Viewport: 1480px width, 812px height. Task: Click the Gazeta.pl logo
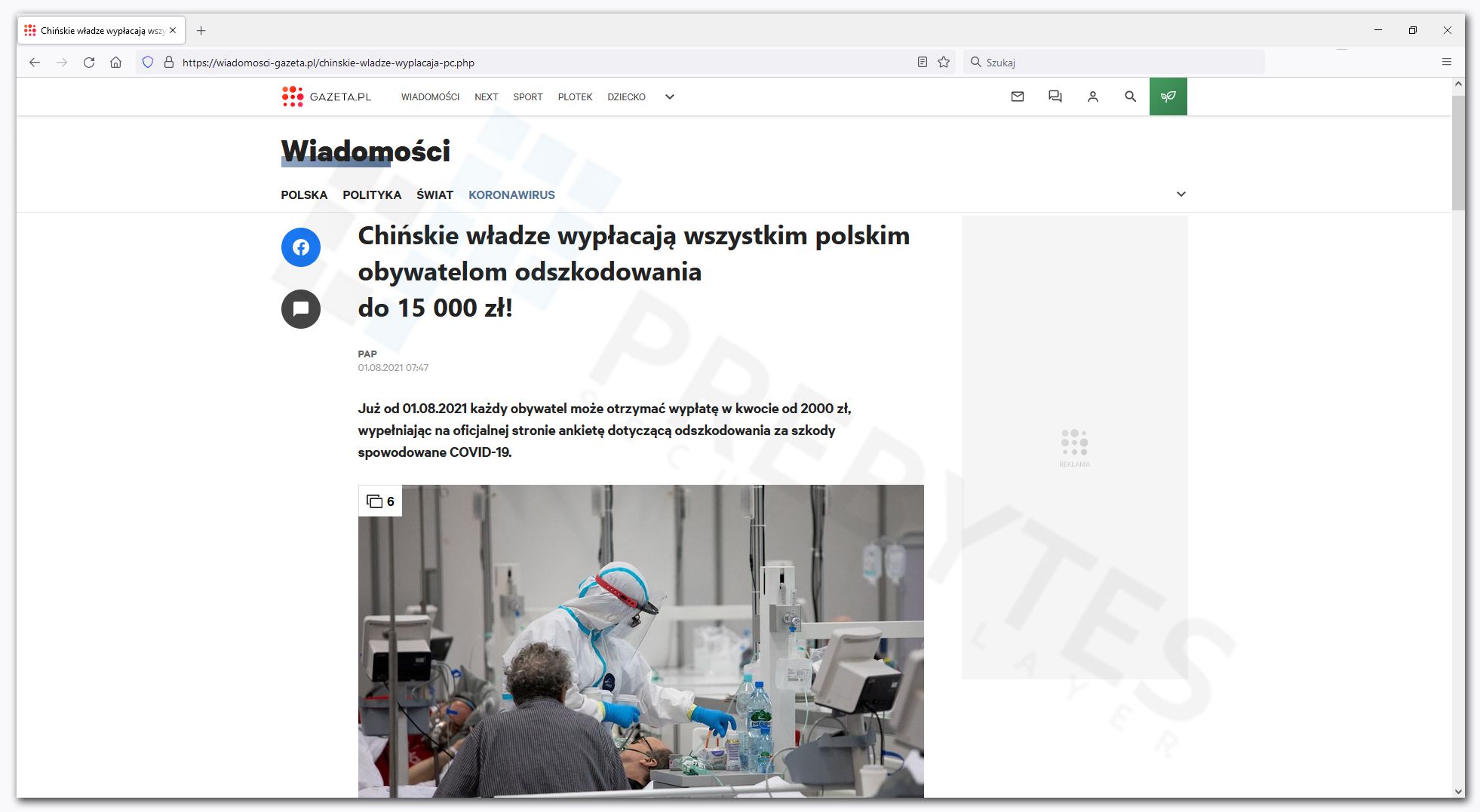pos(326,97)
